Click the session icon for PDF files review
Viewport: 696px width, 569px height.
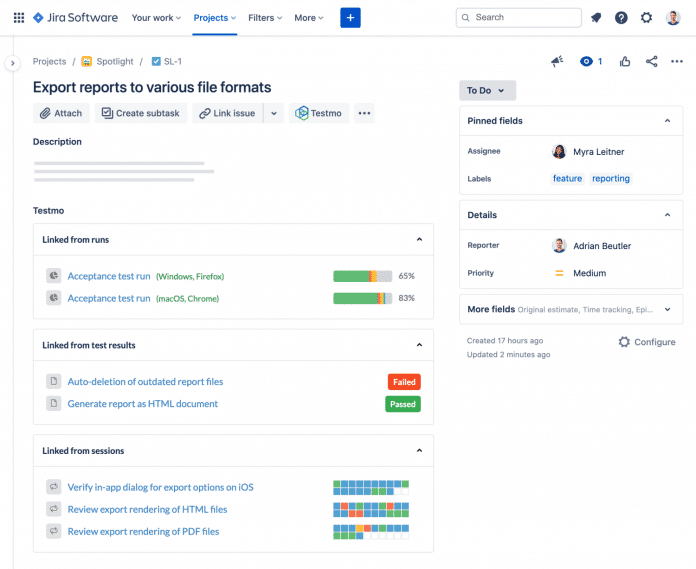click(x=54, y=531)
